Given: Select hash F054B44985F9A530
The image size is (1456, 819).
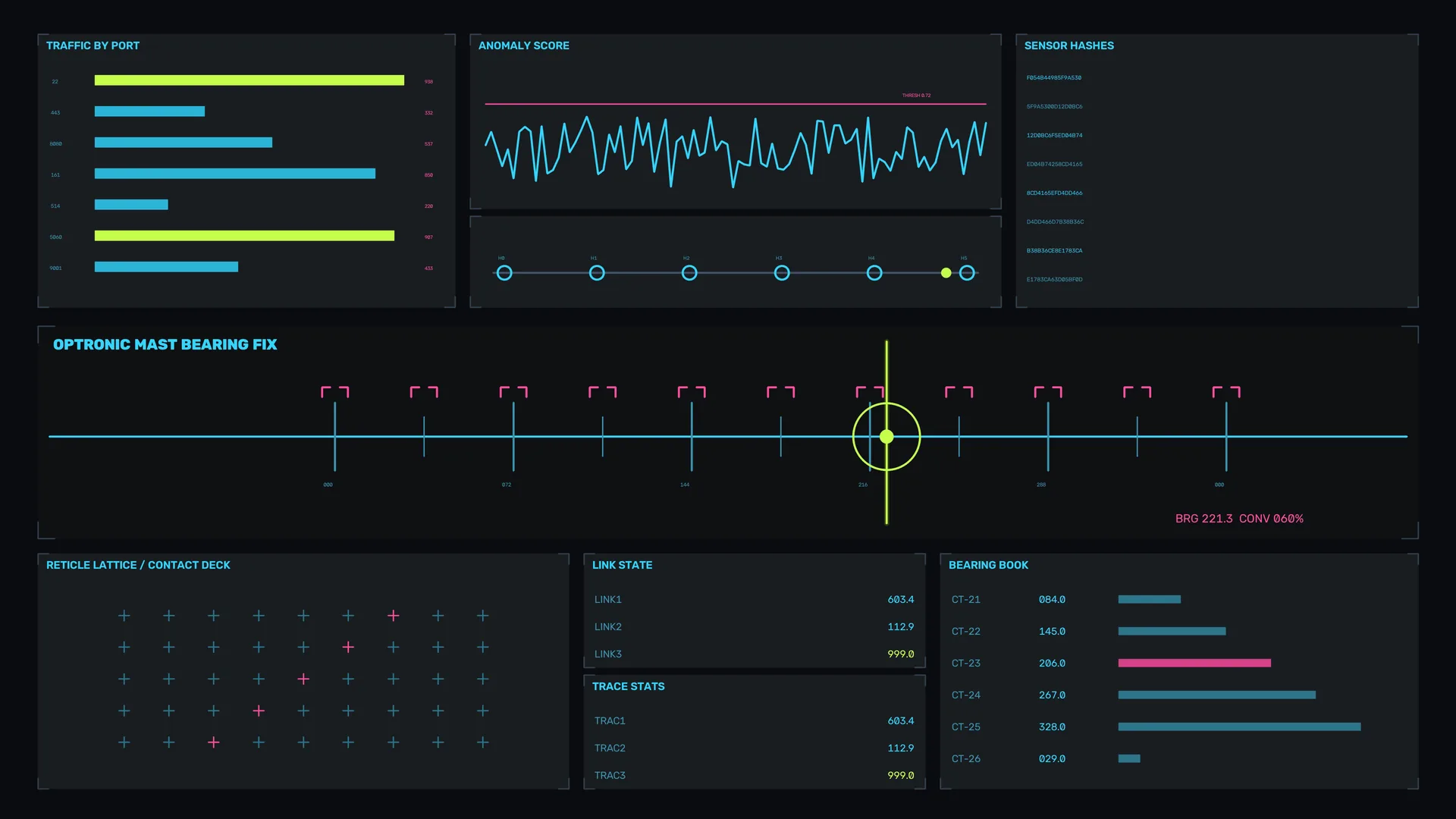Looking at the screenshot, I should tap(1054, 77).
